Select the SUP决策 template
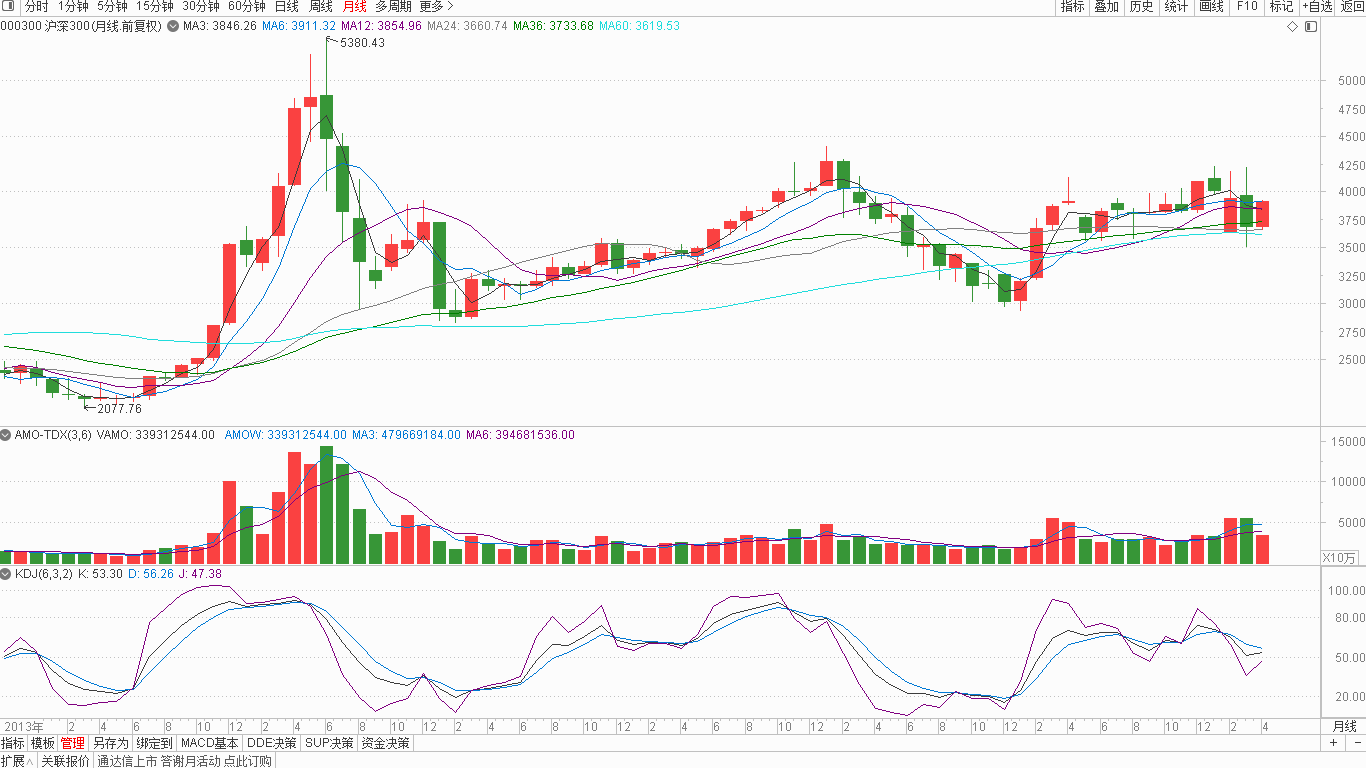 point(329,743)
